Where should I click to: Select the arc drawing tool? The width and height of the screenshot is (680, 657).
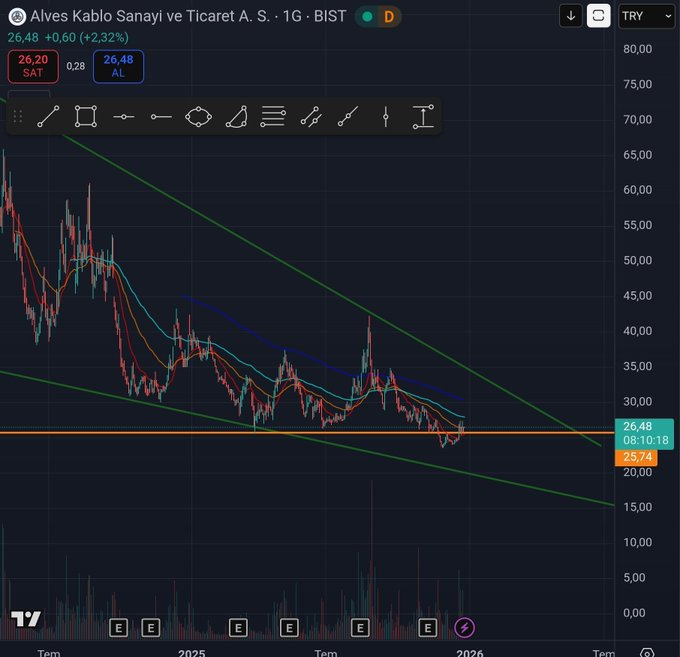(237, 117)
